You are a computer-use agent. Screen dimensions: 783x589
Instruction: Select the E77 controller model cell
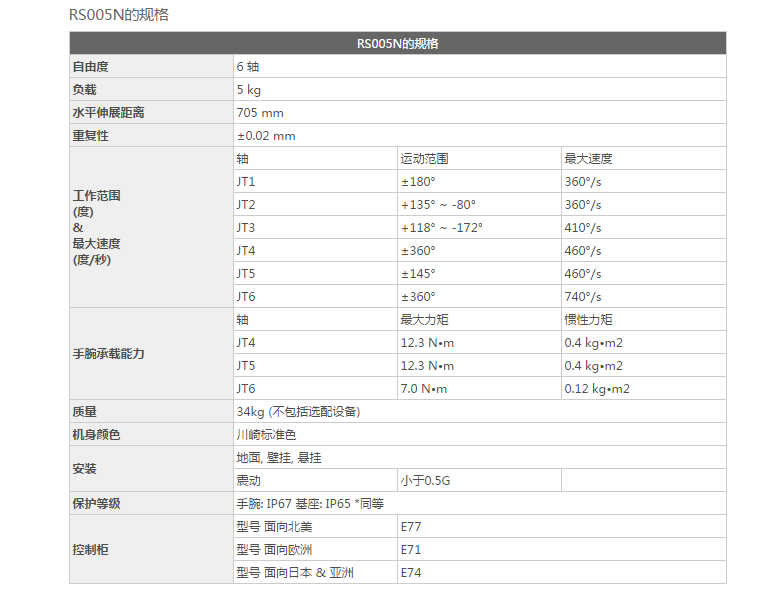click(x=411, y=527)
